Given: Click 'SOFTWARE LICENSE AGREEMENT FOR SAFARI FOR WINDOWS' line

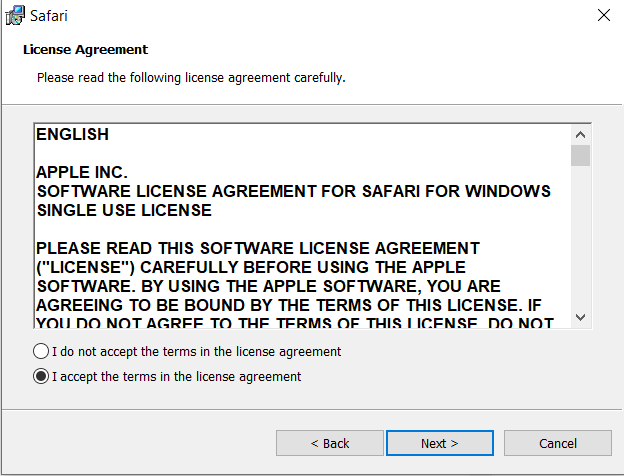Looking at the screenshot, I should (294, 191).
